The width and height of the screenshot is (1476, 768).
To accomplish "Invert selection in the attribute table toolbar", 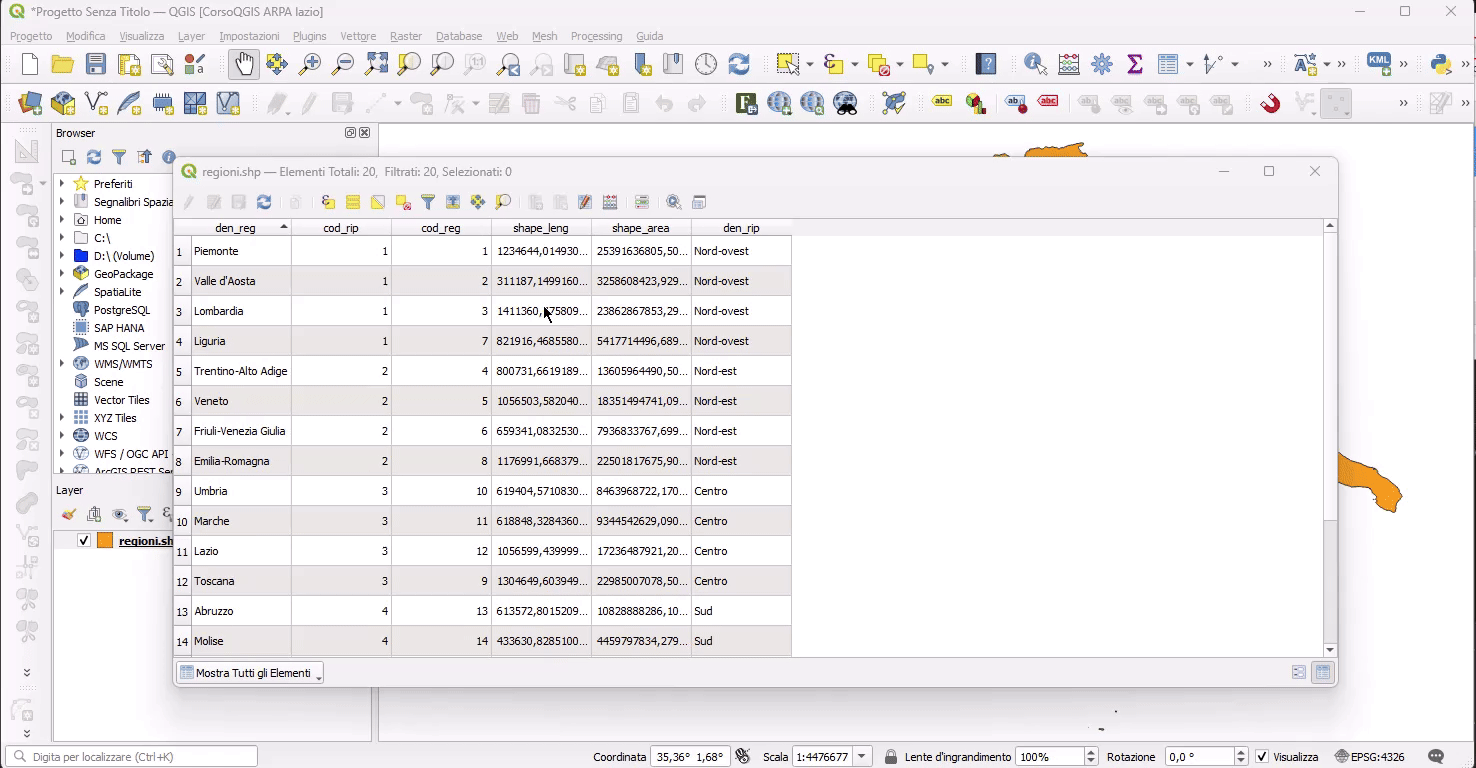I will [x=378, y=202].
